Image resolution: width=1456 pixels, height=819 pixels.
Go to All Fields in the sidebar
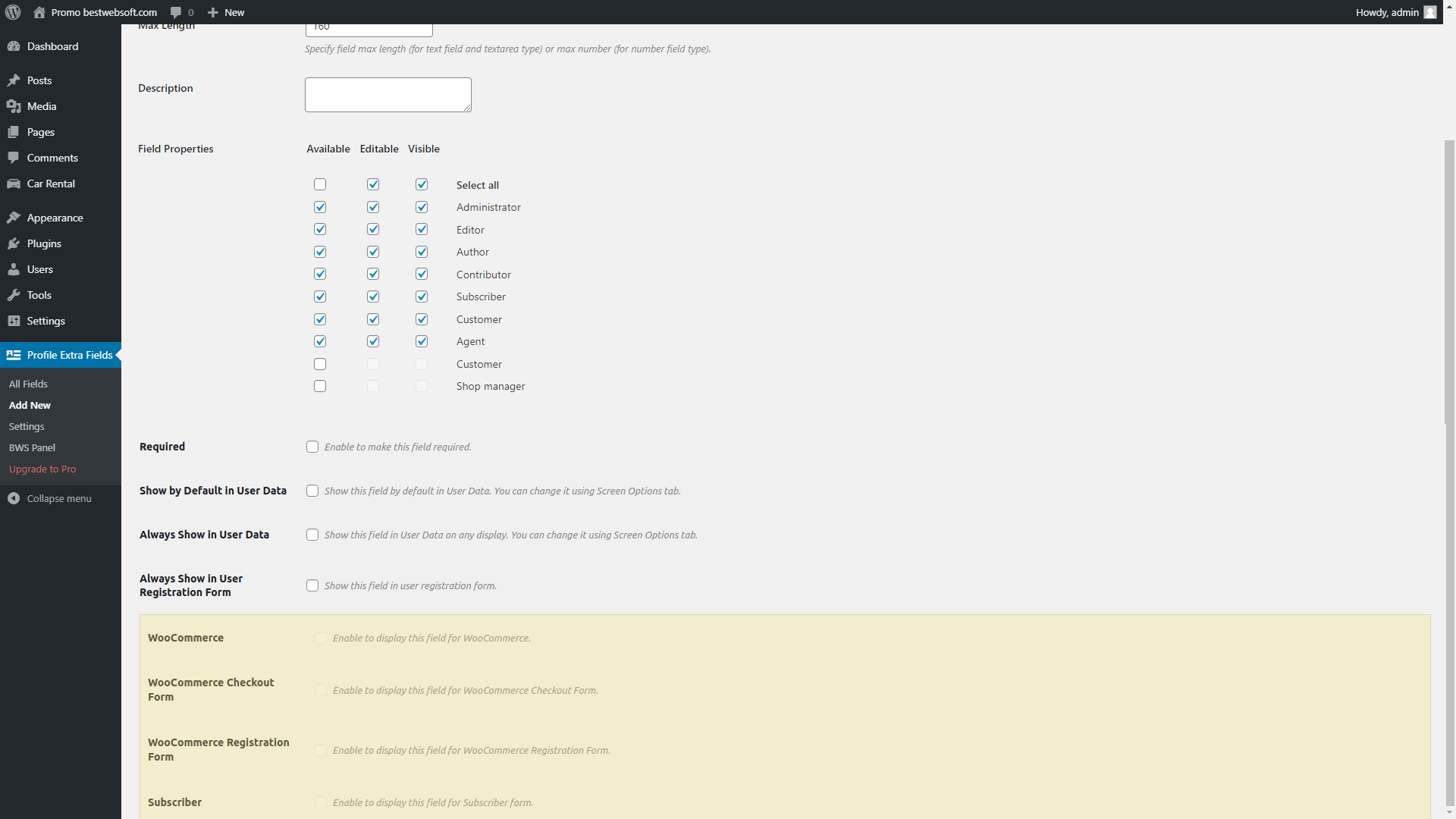(28, 384)
